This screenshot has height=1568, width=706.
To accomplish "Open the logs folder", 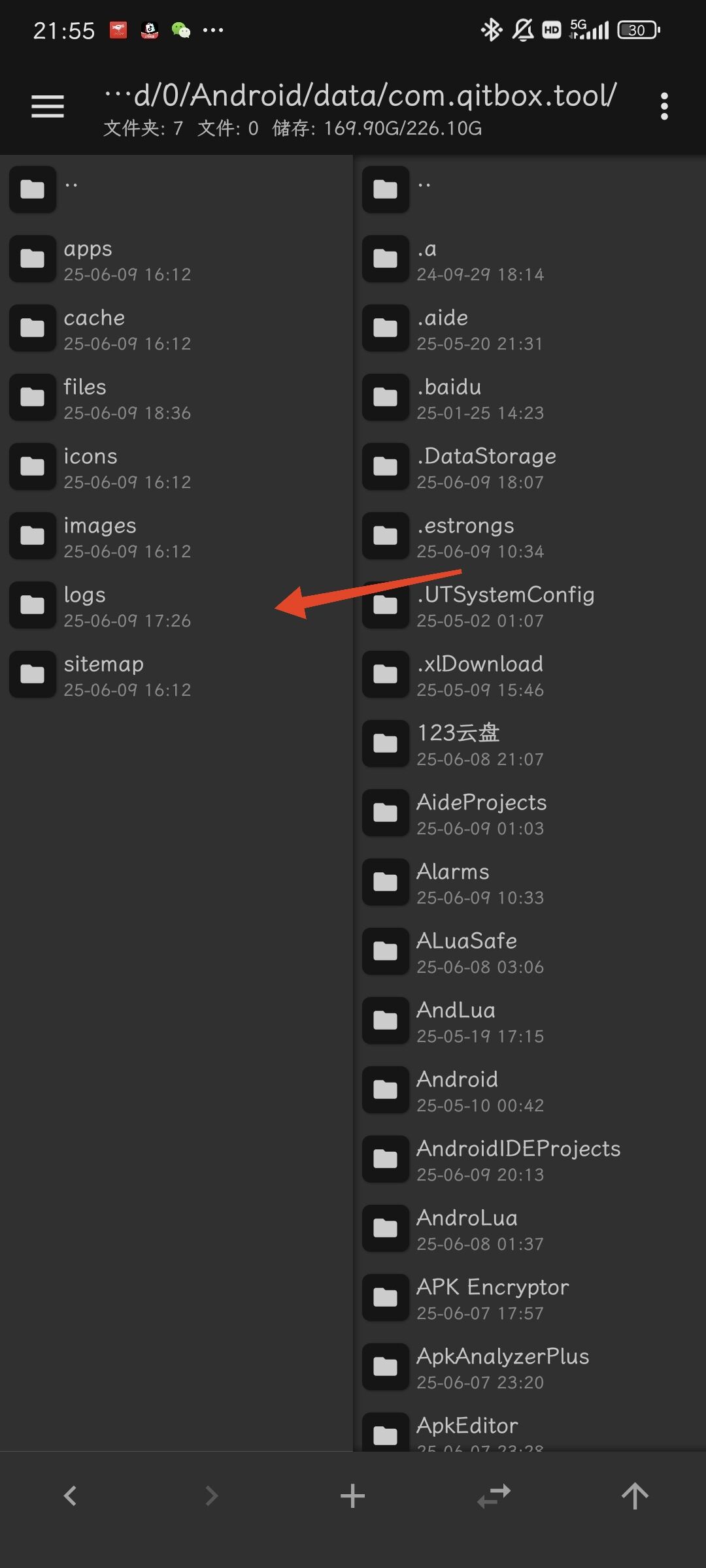I will click(176, 606).
